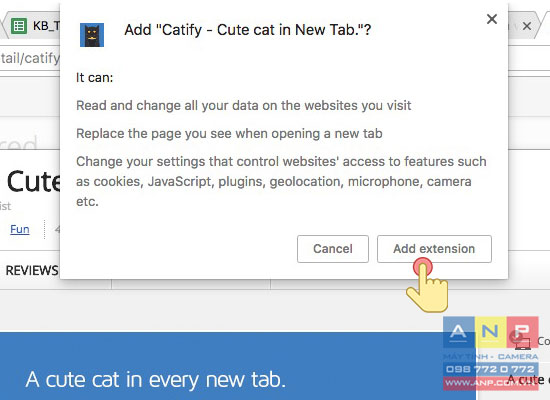
Task: Click the large 'Cute' extension title text
Action: pos(33,182)
